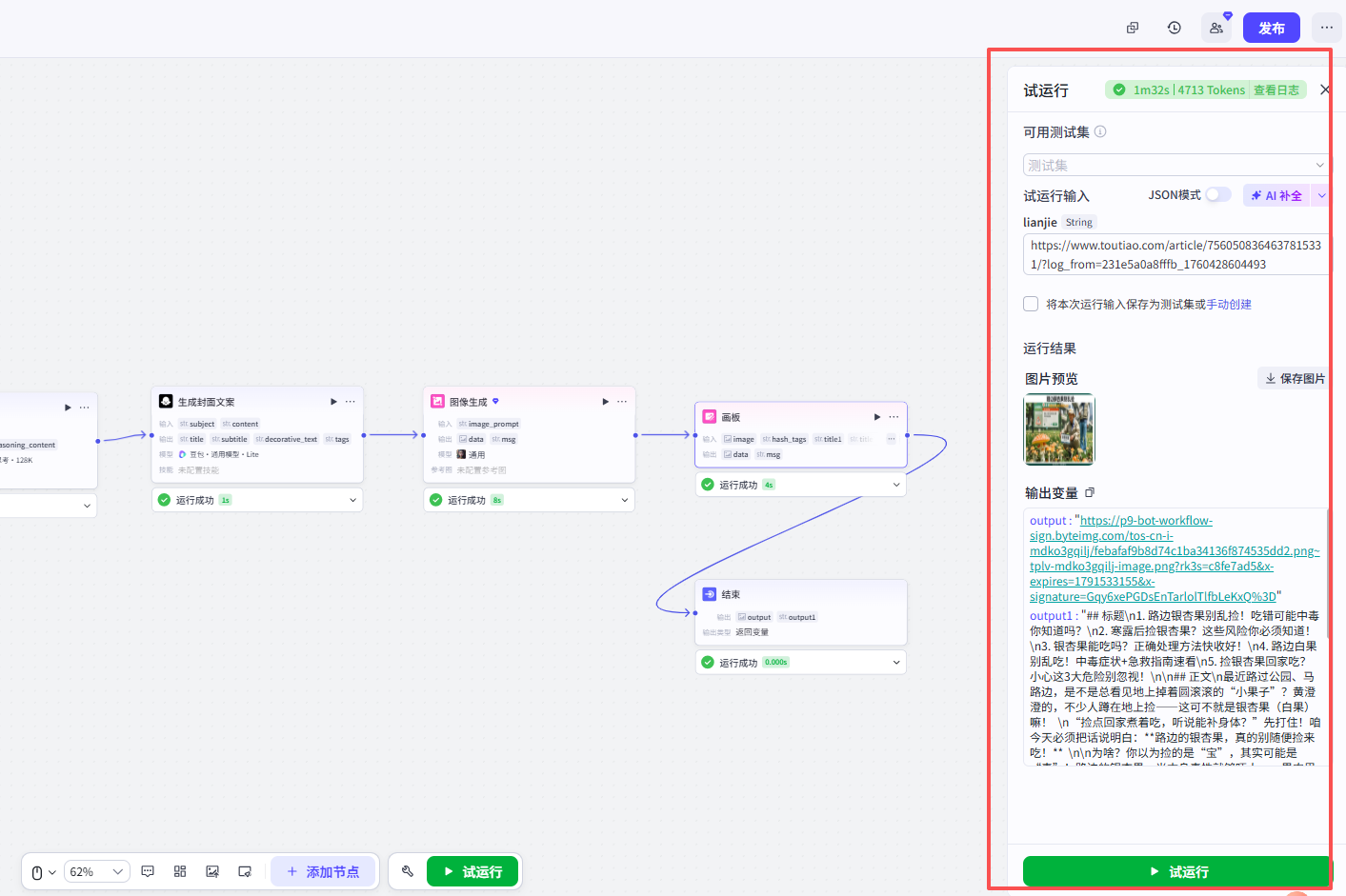Open the 测试集 dropdown
The width and height of the screenshot is (1346, 896).
[1175, 165]
